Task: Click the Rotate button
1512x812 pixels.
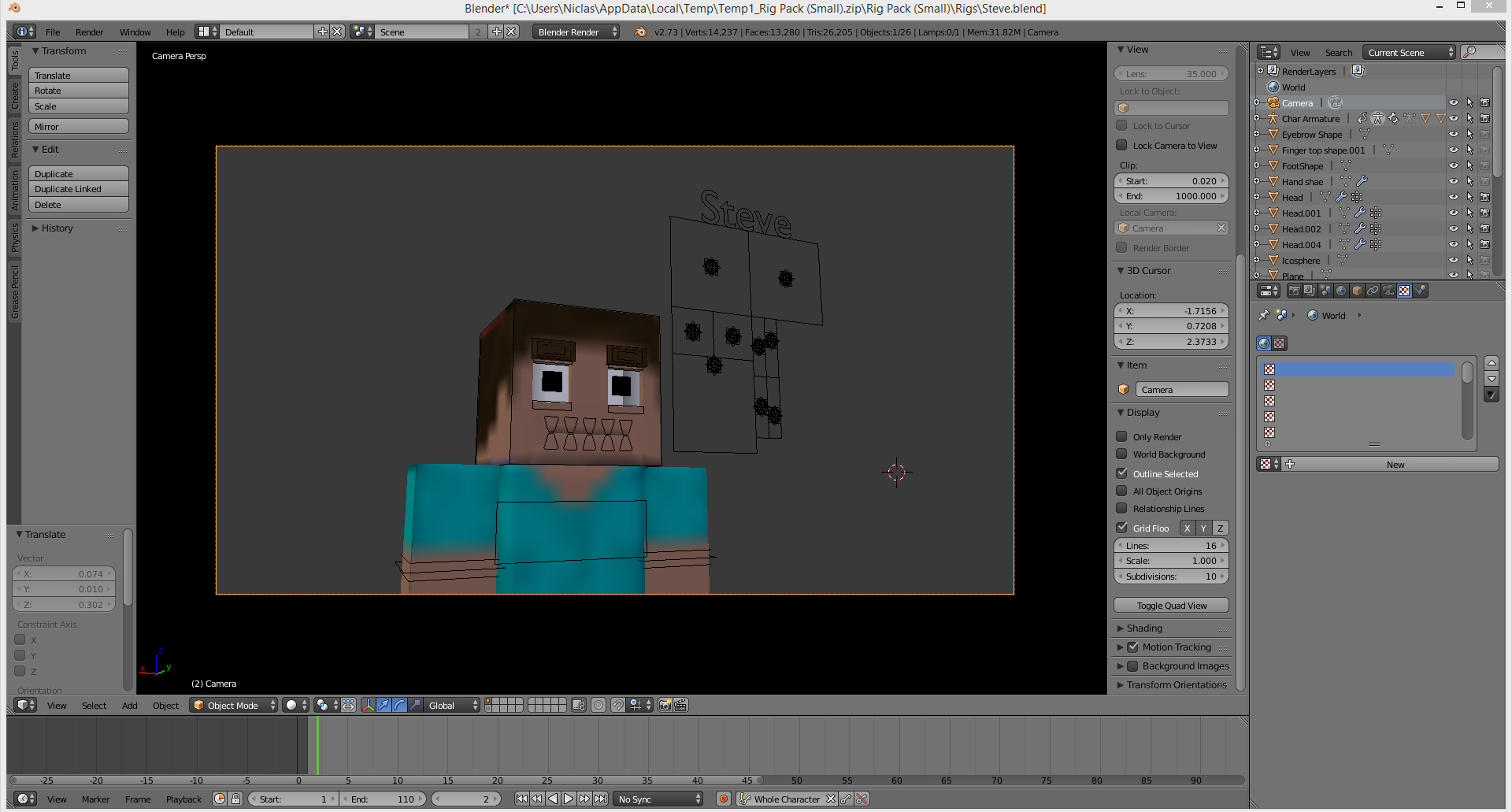Action: (x=79, y=91)
